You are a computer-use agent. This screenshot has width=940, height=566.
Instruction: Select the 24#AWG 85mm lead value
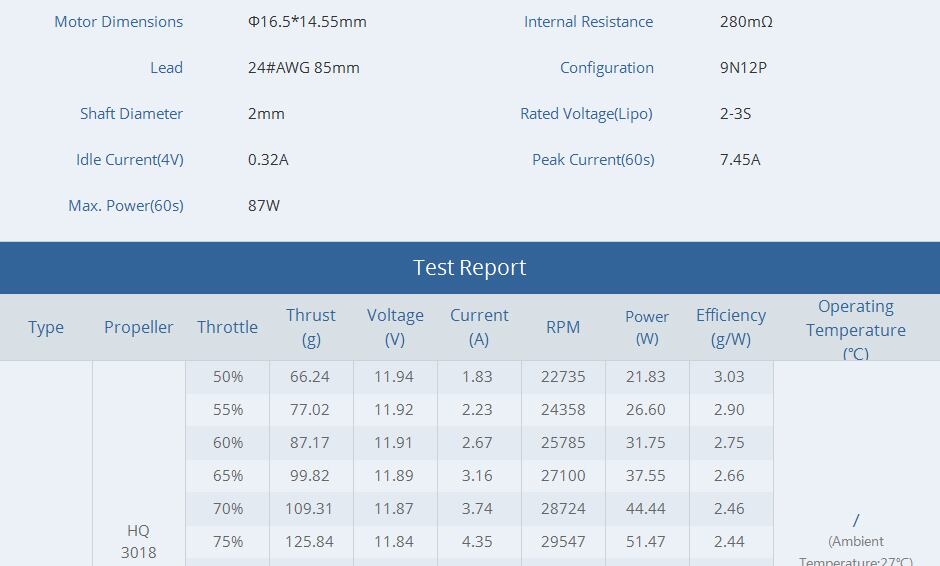pos(304,68)
